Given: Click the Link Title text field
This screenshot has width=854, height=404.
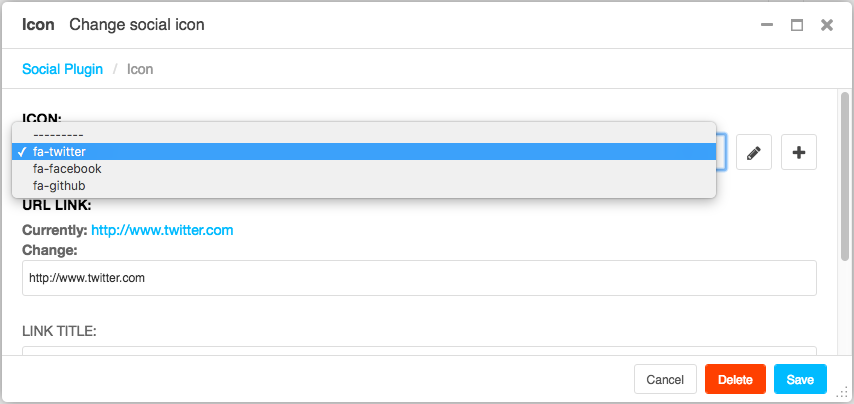Looking at the screenshot, I should 419,351.
